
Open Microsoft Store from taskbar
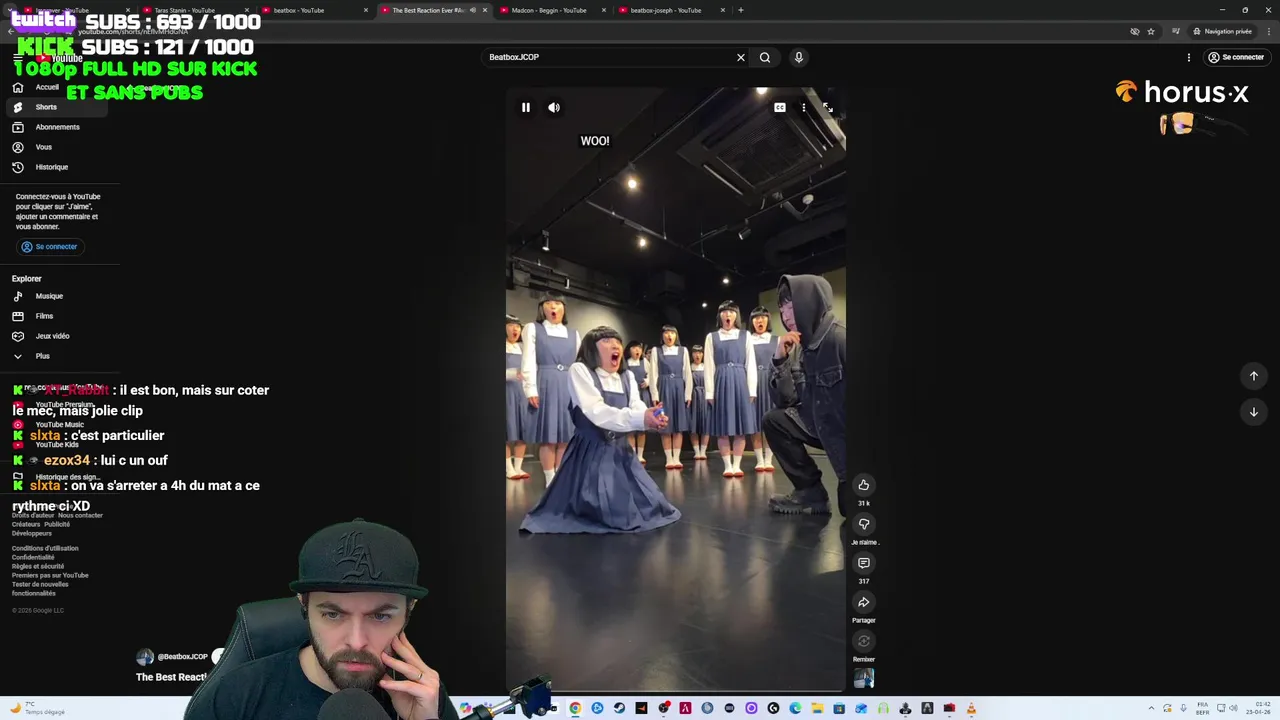pyautogui.click(x=839, y=708)
